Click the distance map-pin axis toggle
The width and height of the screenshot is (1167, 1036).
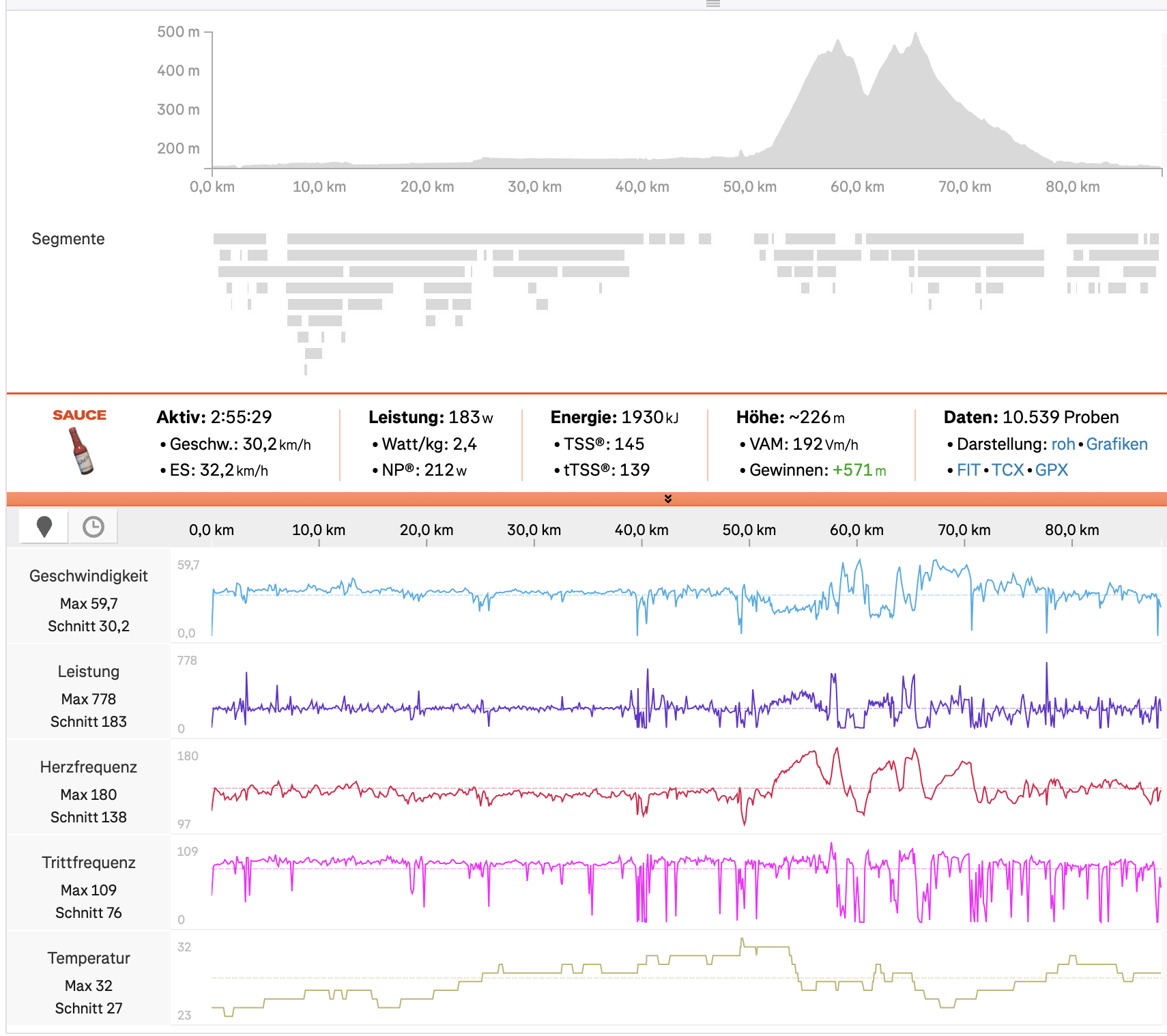point(44,527)
